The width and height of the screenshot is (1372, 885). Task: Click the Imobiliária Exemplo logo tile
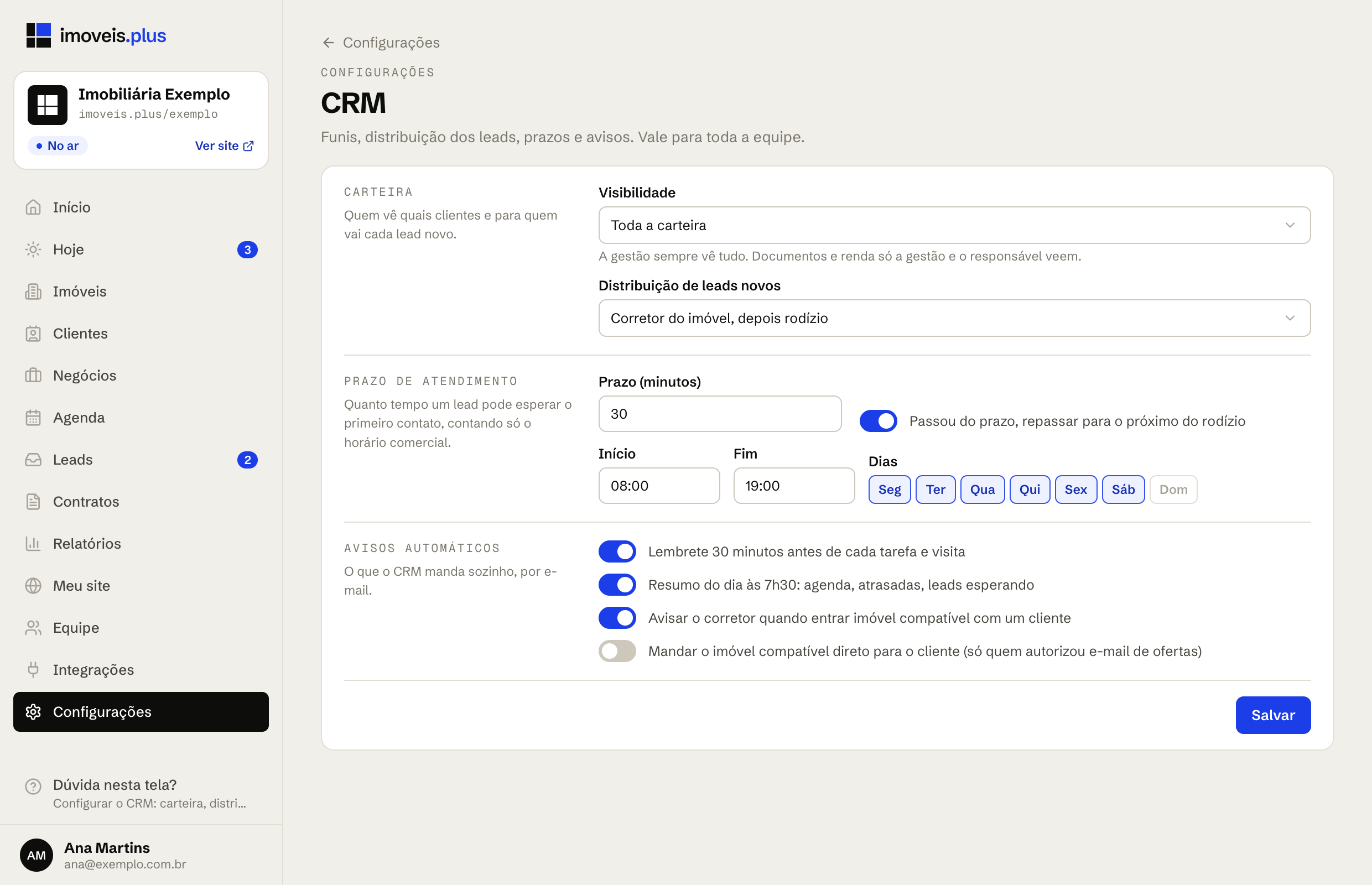pos(48,105)
